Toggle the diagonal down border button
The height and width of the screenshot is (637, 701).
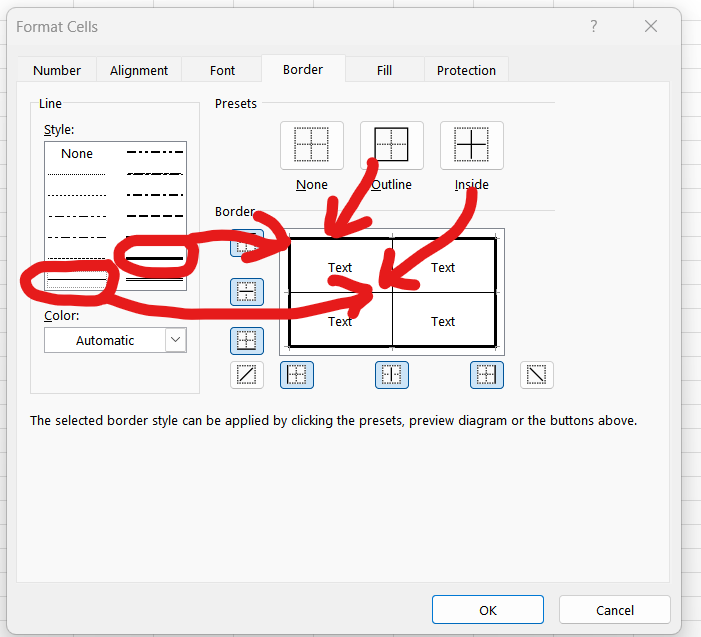(537, 375)
